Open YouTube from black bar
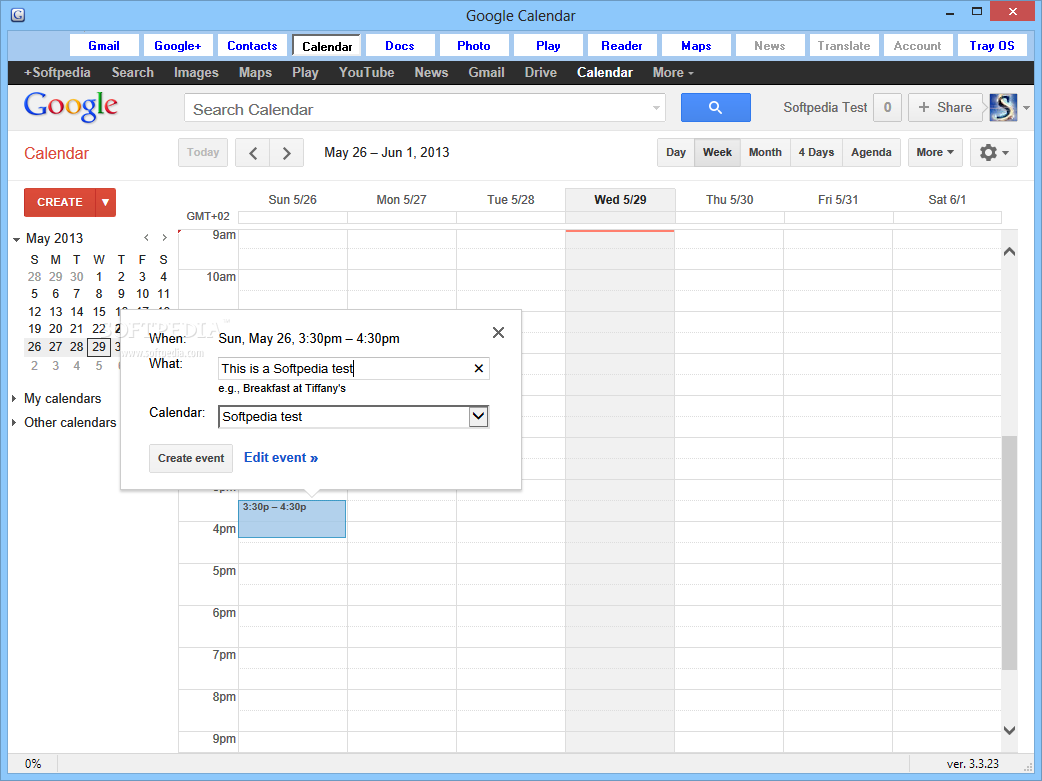Screen dimensions: 1042x781 pyautogui.click(x=367, y=72)
